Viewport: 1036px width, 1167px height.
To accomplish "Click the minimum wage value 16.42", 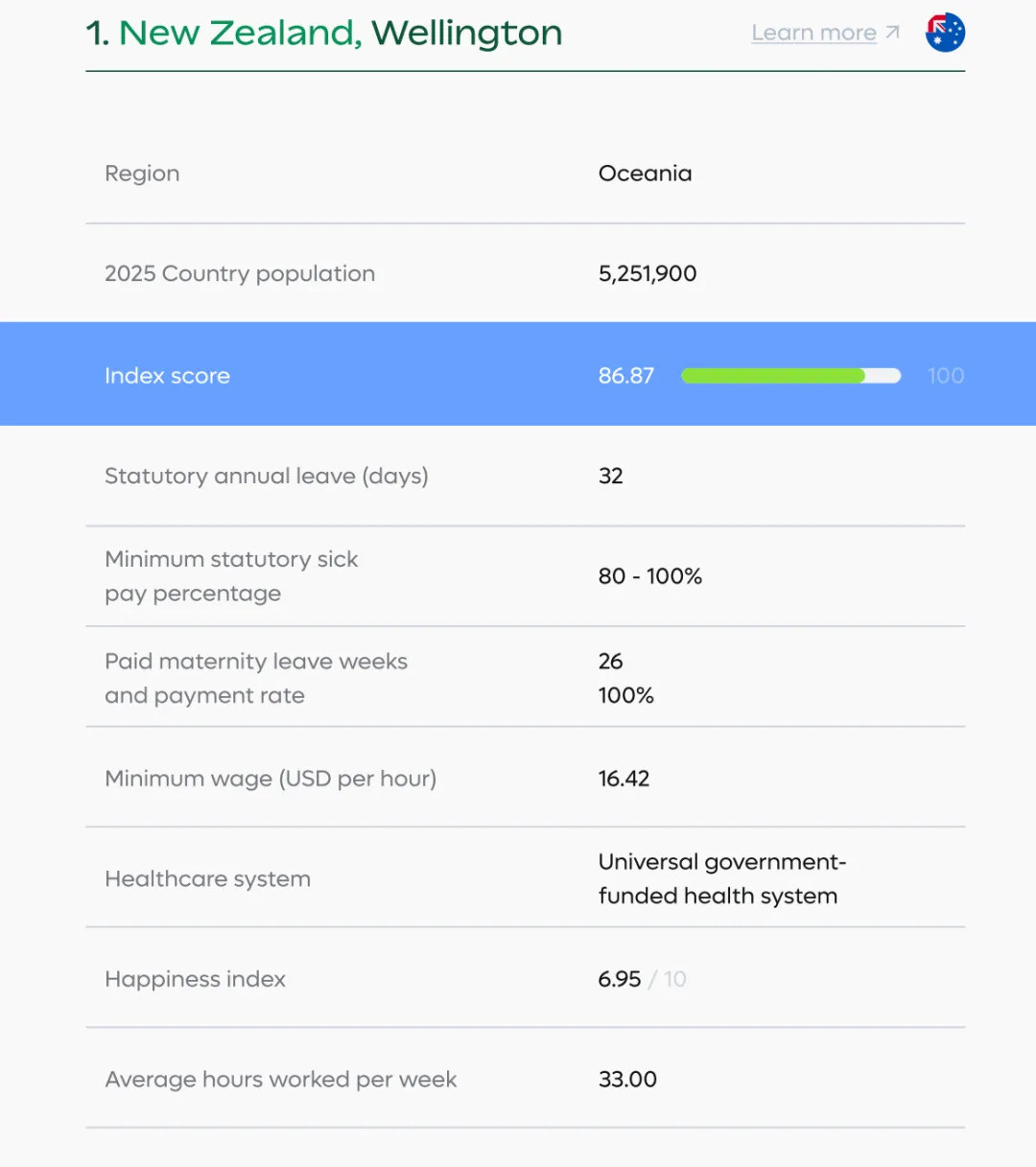I will click(624, 779).
